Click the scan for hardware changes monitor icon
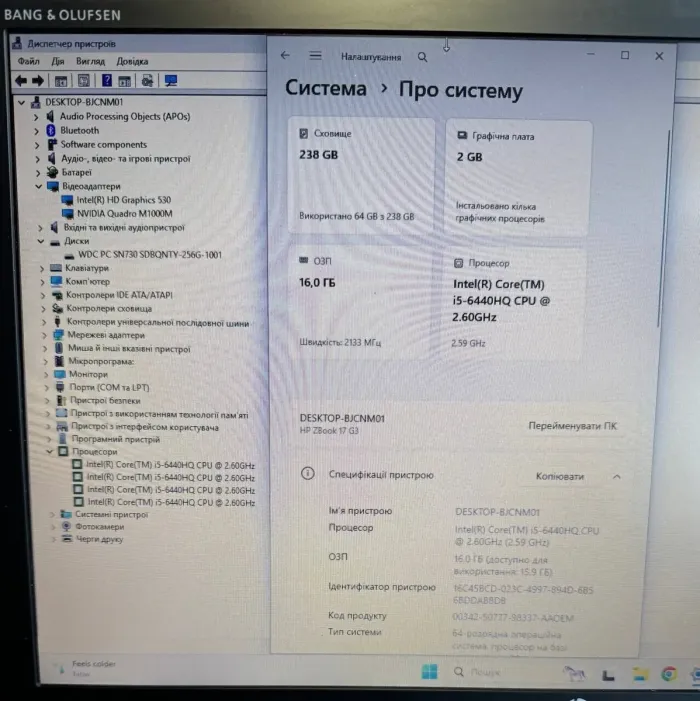Screen dimensions: 700x701 (x=170, y=81)
